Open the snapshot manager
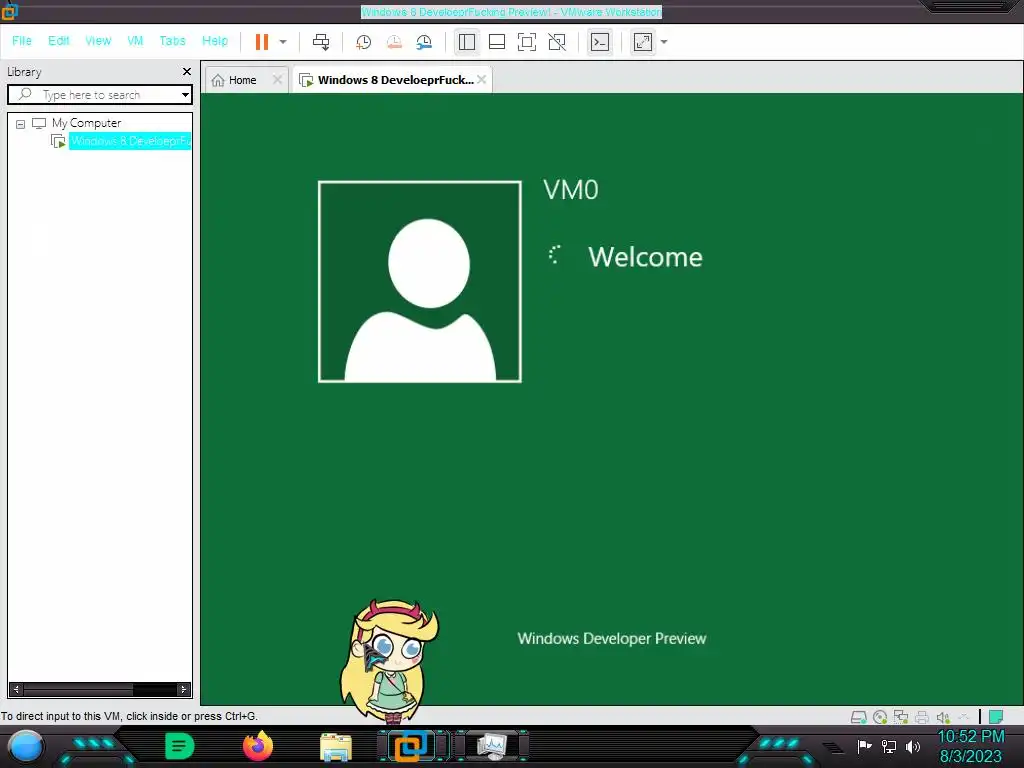This screenshot has height=768, width=1024. coord(424,42)
